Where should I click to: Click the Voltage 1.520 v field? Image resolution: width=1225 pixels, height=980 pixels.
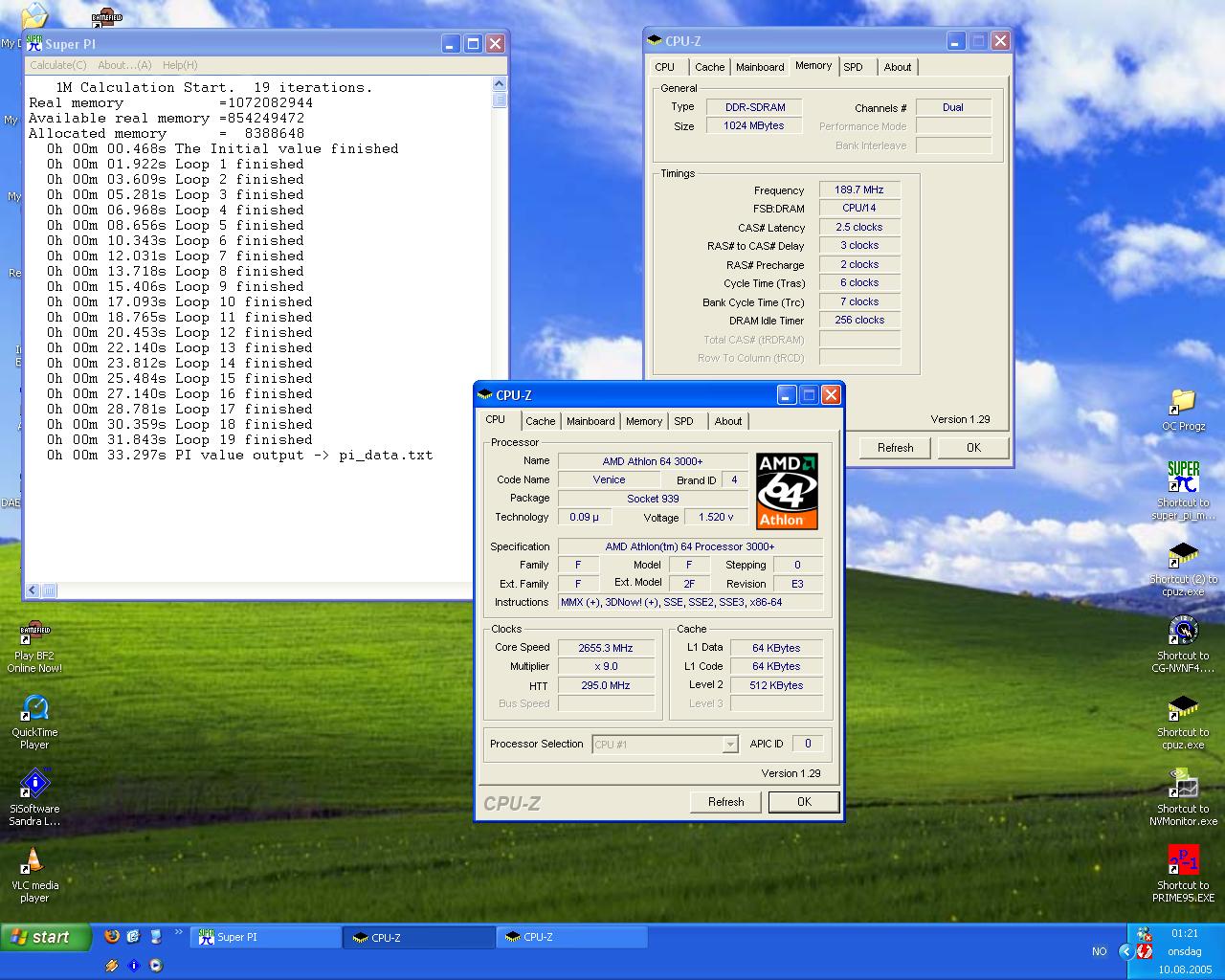tap(717, 517)
